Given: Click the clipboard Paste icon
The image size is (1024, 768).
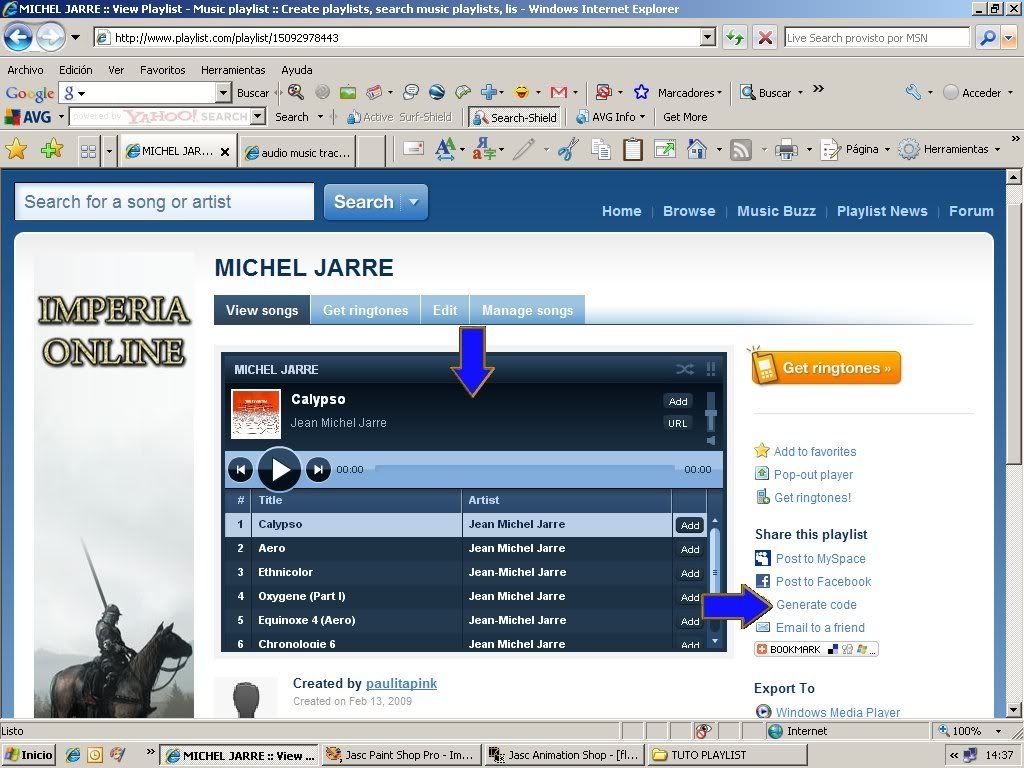Looking at the screenshot, I should (632, 150).
